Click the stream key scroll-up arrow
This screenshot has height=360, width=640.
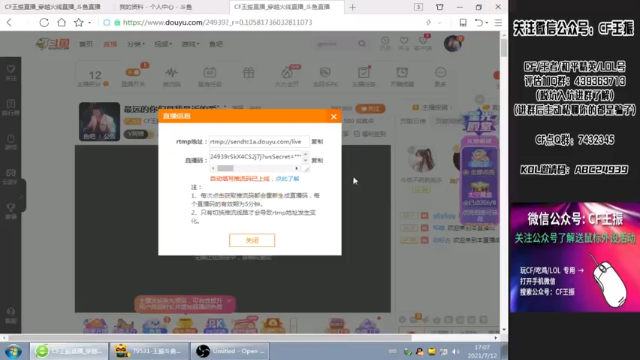(305, 154)
